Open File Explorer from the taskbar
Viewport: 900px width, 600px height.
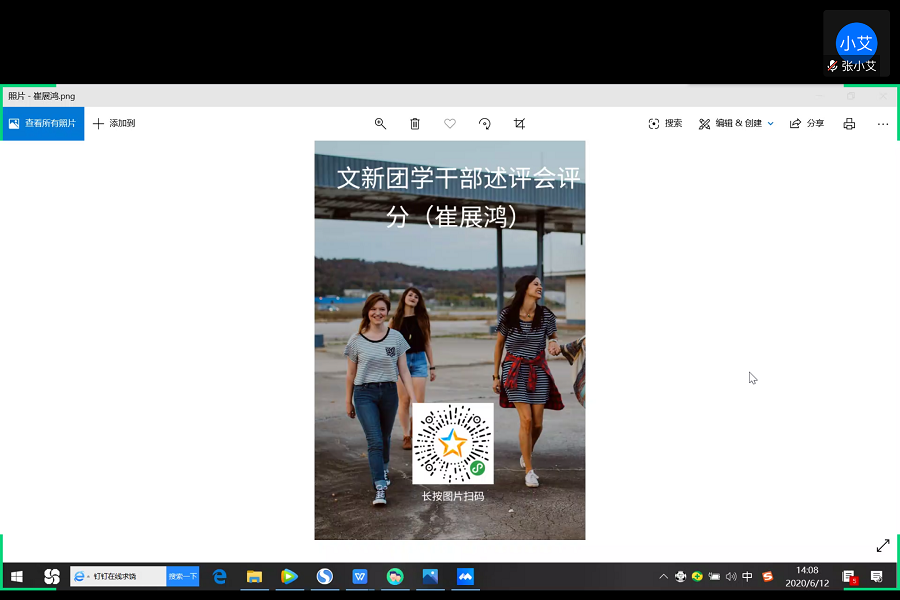[x=254, y=577]
